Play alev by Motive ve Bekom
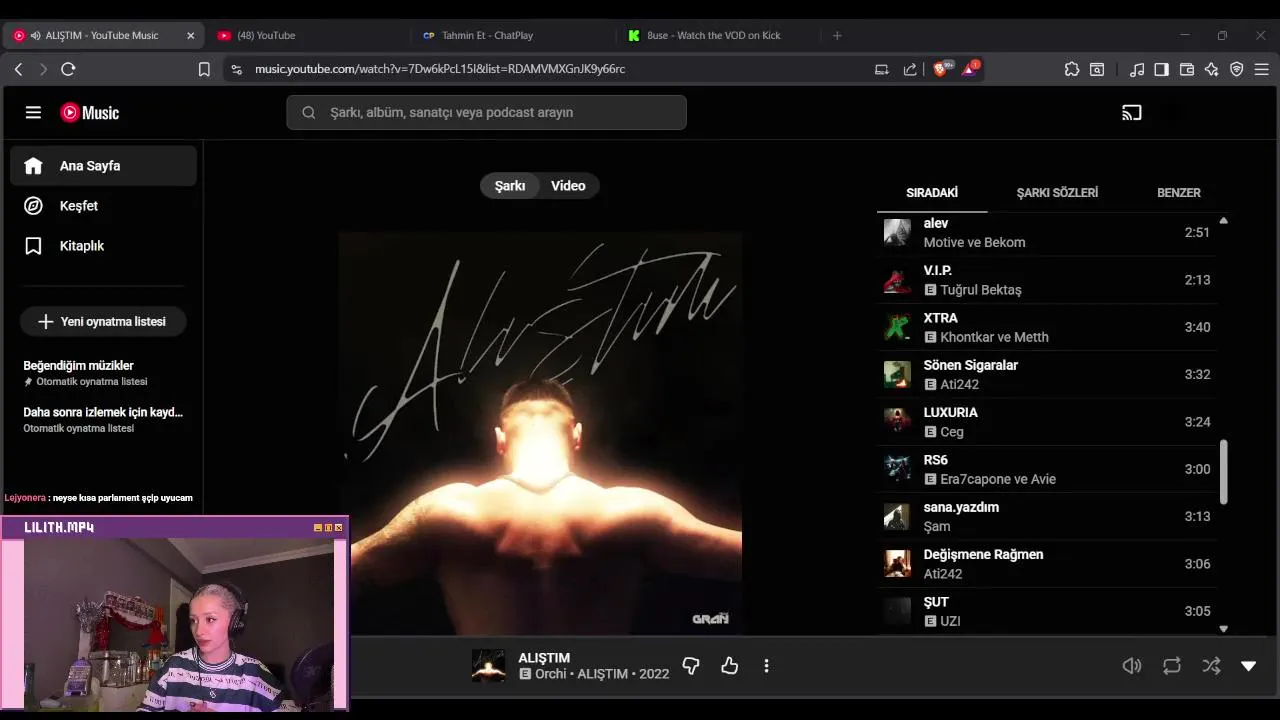 [x=1047, y=233]
